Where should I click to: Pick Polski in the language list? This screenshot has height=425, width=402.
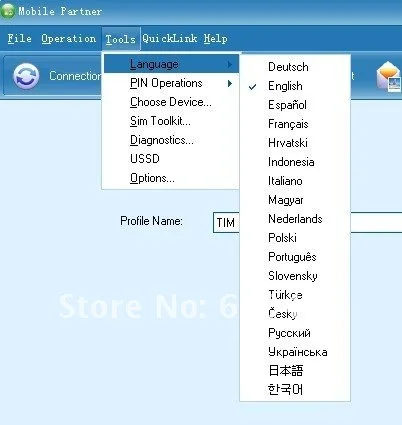click(295, 238)
